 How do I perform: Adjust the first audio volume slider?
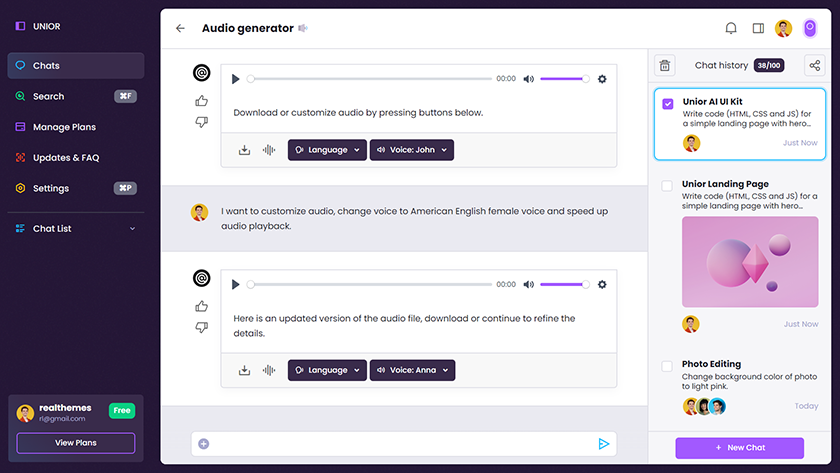click(x=564, y=79)
